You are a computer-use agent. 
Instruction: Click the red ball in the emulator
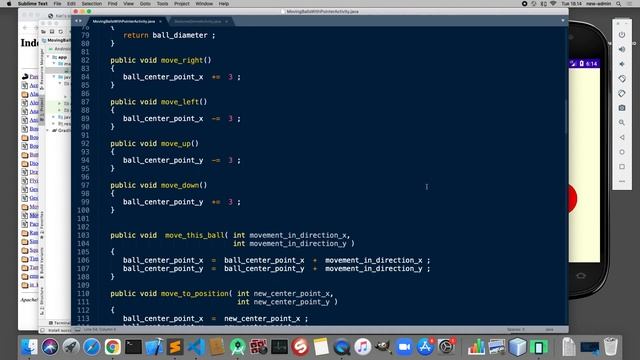(x=572, y=198)
